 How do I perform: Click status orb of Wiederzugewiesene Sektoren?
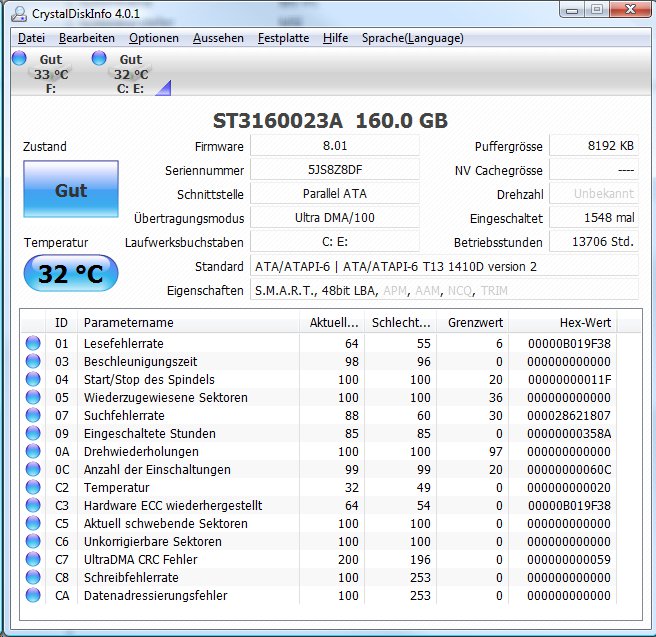tap(33, 397)
